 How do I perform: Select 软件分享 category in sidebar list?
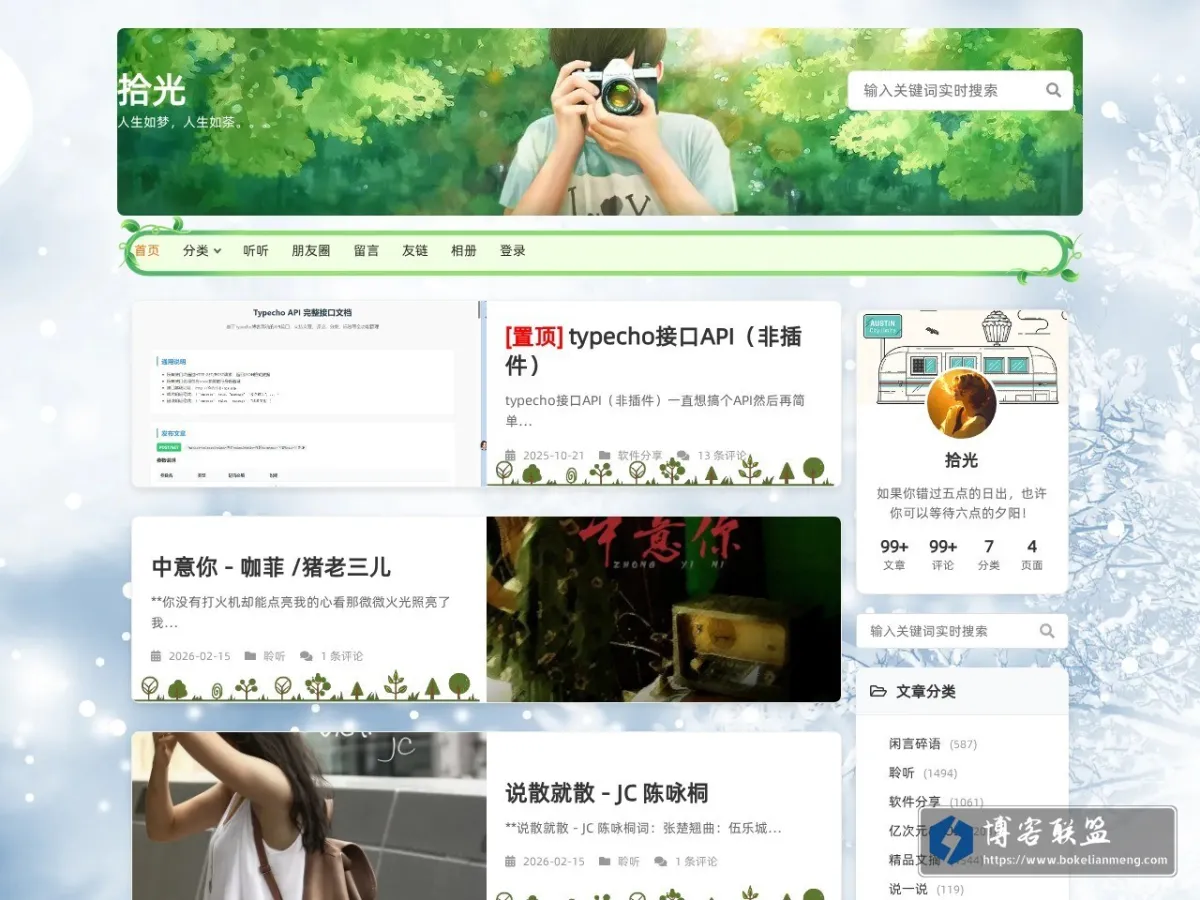[x=936, y=802]
